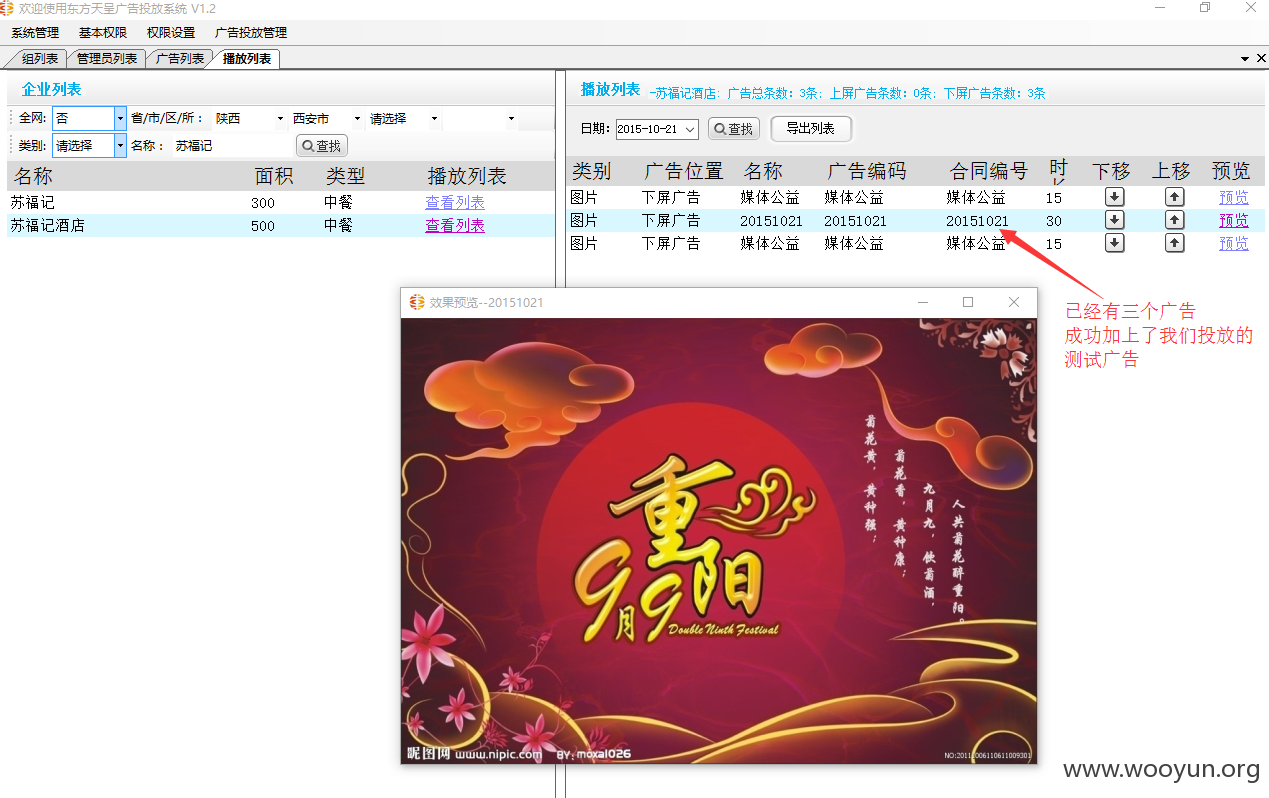Image resolution: width=1269 pixels, height=798 pixels.
Task: Click the 面积 column header
Action: tap(274, 177)
